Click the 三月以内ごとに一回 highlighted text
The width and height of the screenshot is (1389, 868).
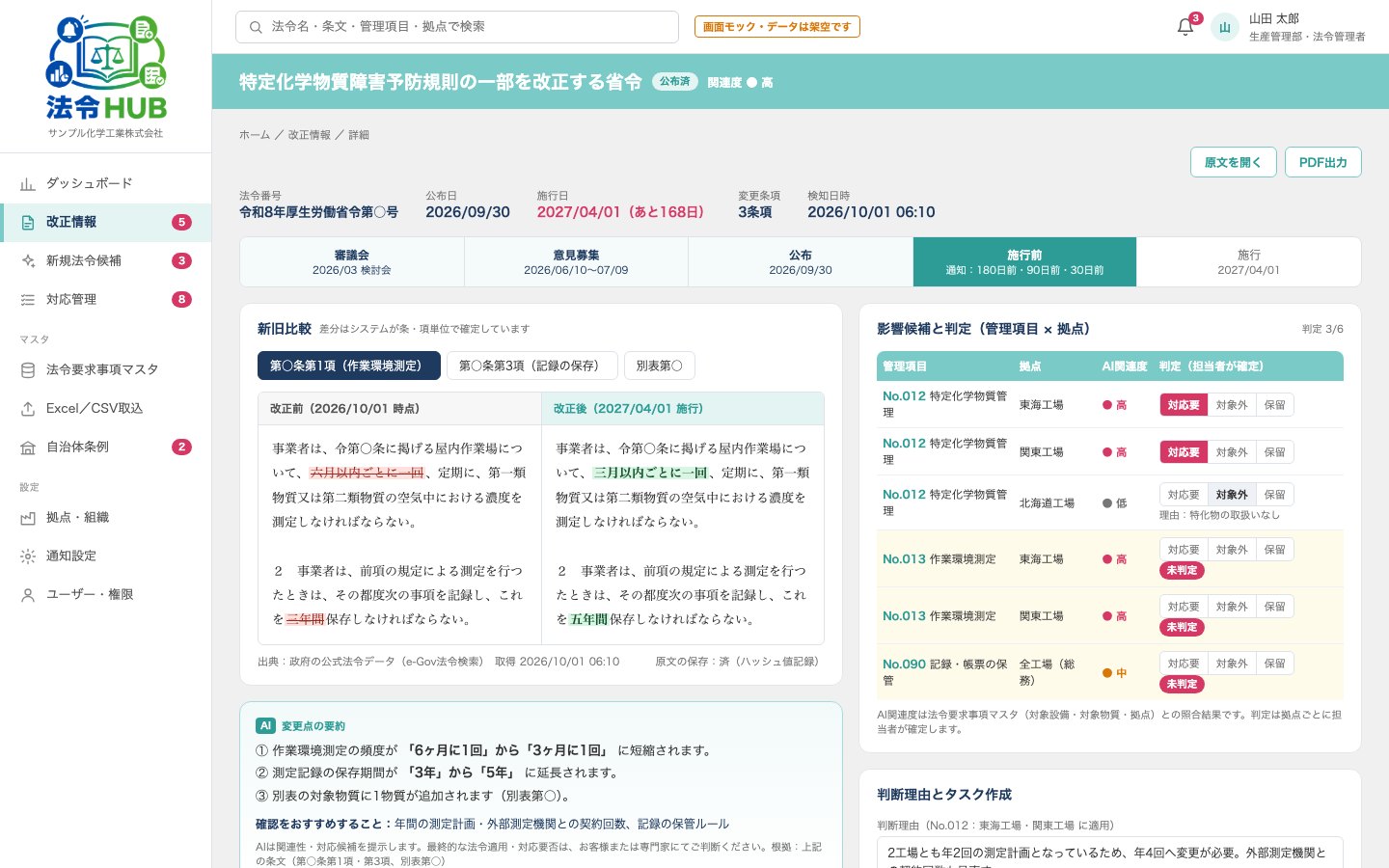click(x=650, y=473)
